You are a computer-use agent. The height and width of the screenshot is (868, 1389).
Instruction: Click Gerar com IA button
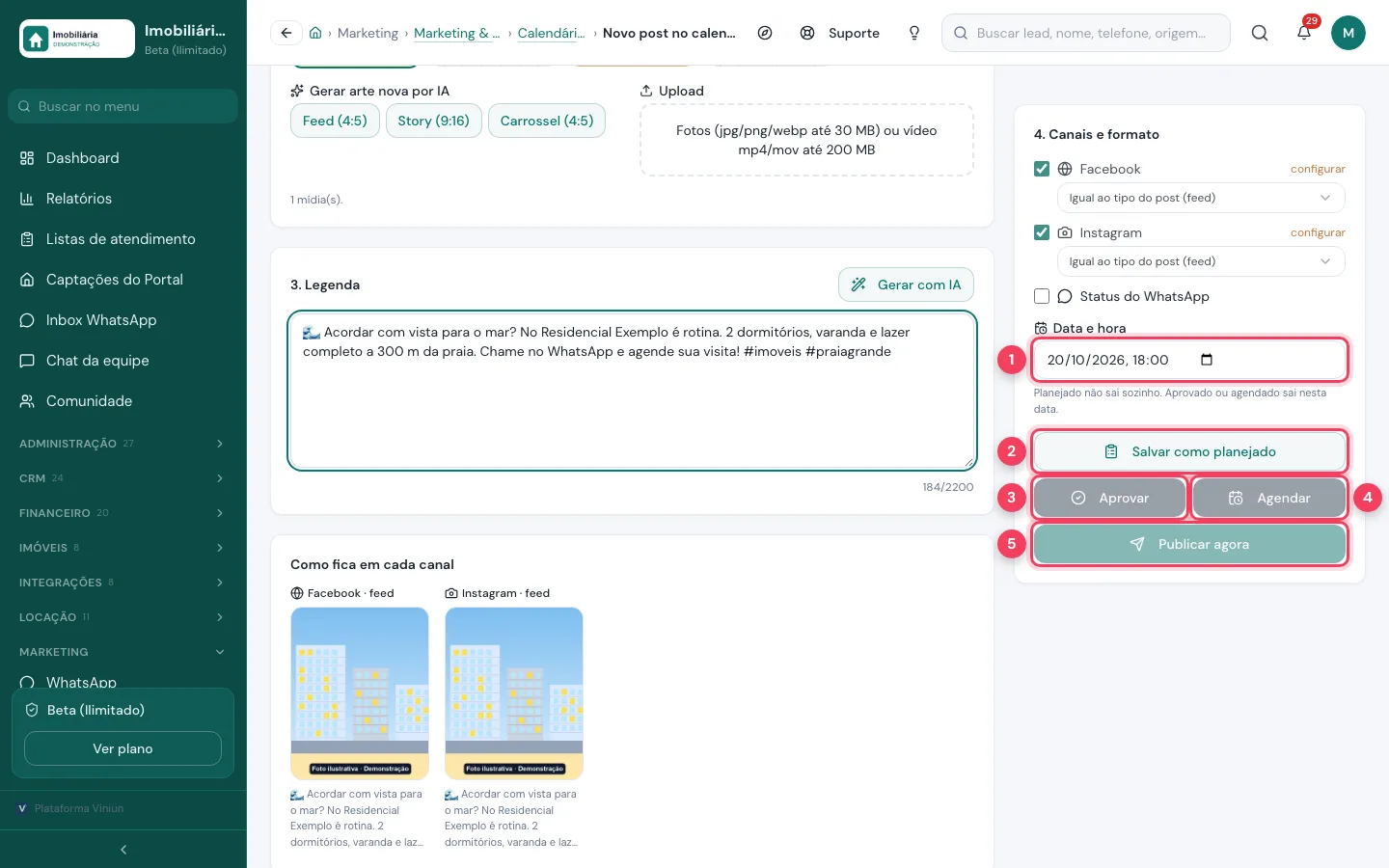(x=906, y=285)
